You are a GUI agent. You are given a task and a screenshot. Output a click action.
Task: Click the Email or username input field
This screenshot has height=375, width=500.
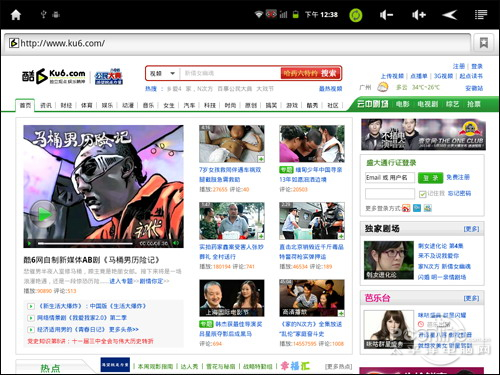pos(390,178)
